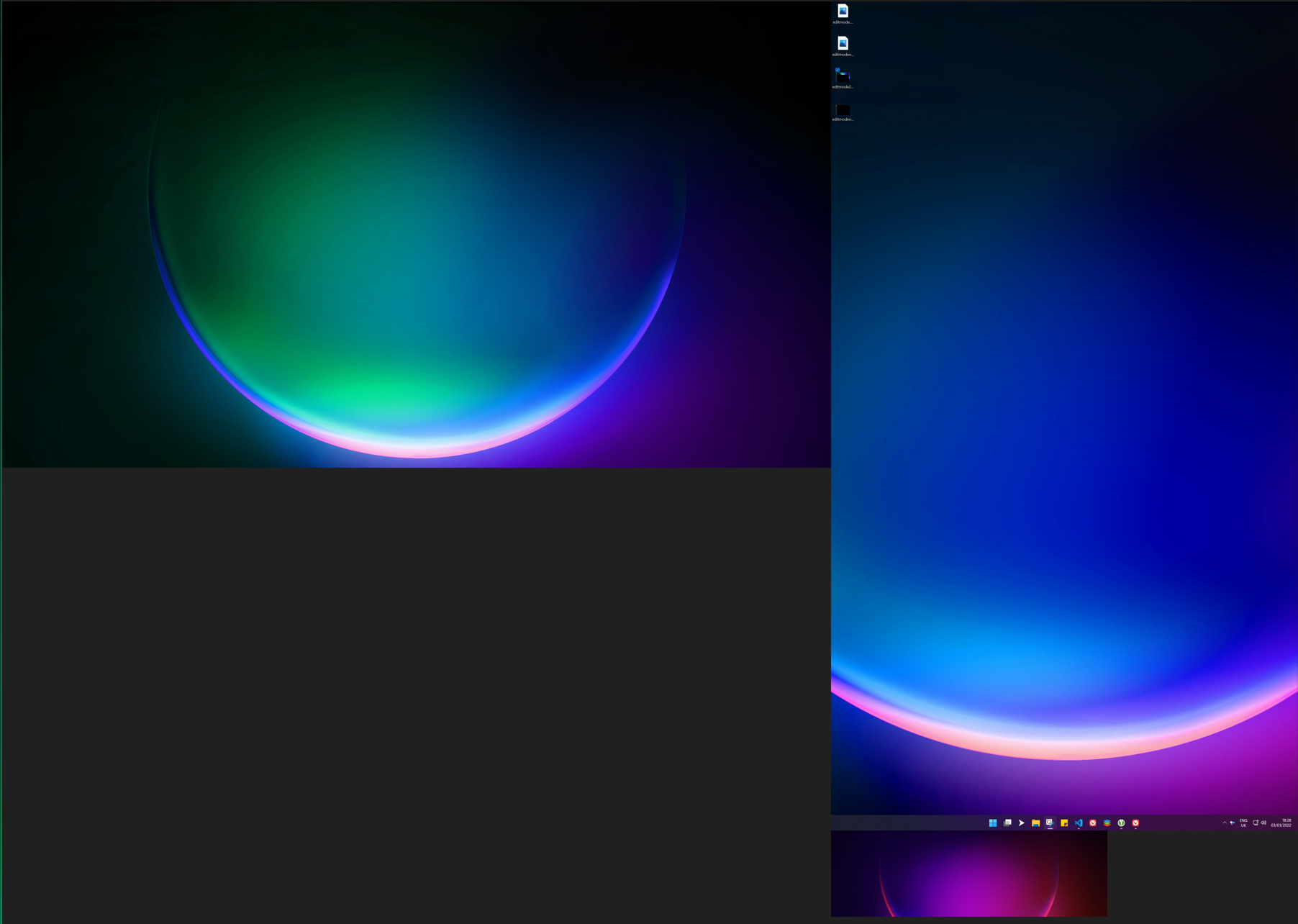
Task: Open the clock and date flyout
Action: (1281, 823)
